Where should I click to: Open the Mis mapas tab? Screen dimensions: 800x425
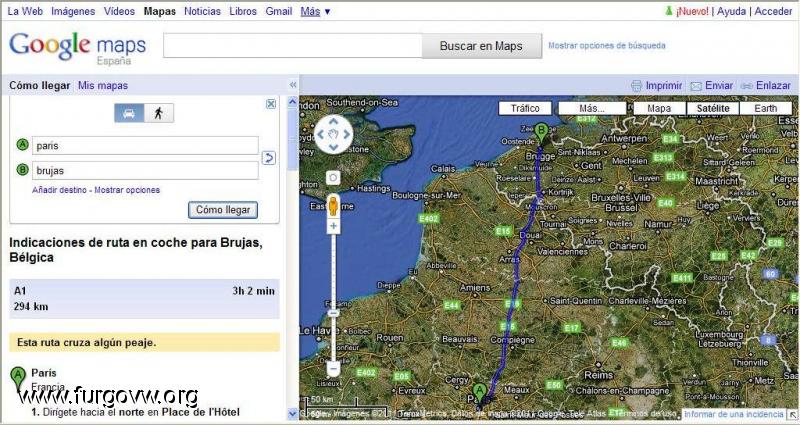(103, 86)
